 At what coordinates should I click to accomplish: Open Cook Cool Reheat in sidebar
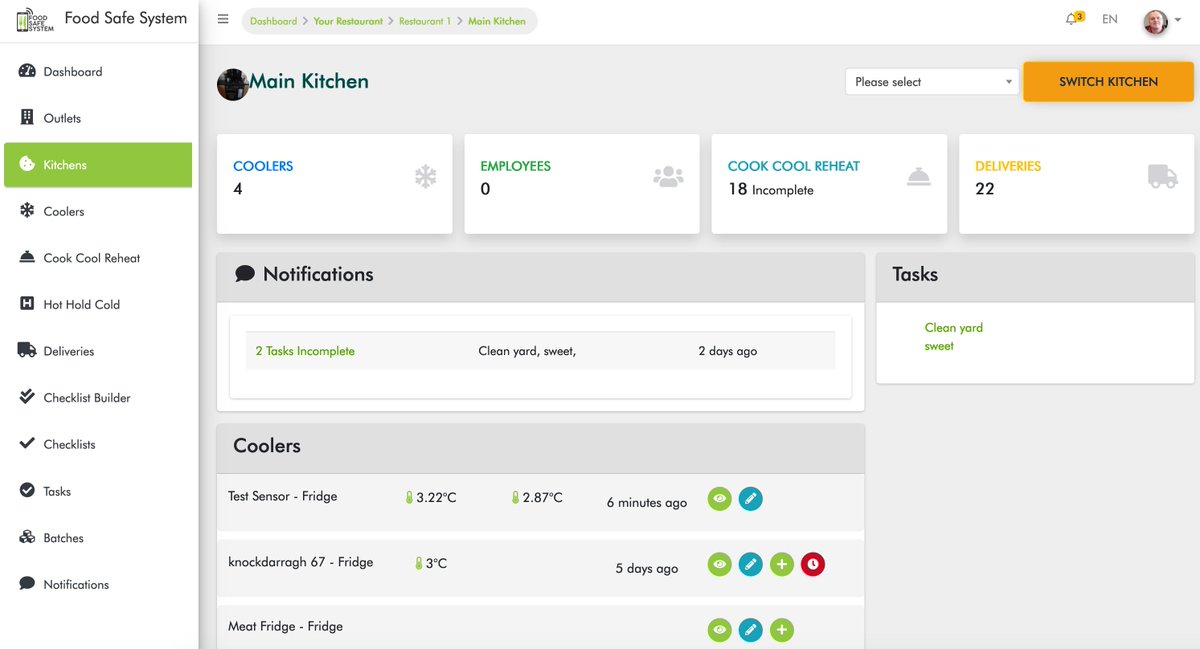(x=98, y=258)
